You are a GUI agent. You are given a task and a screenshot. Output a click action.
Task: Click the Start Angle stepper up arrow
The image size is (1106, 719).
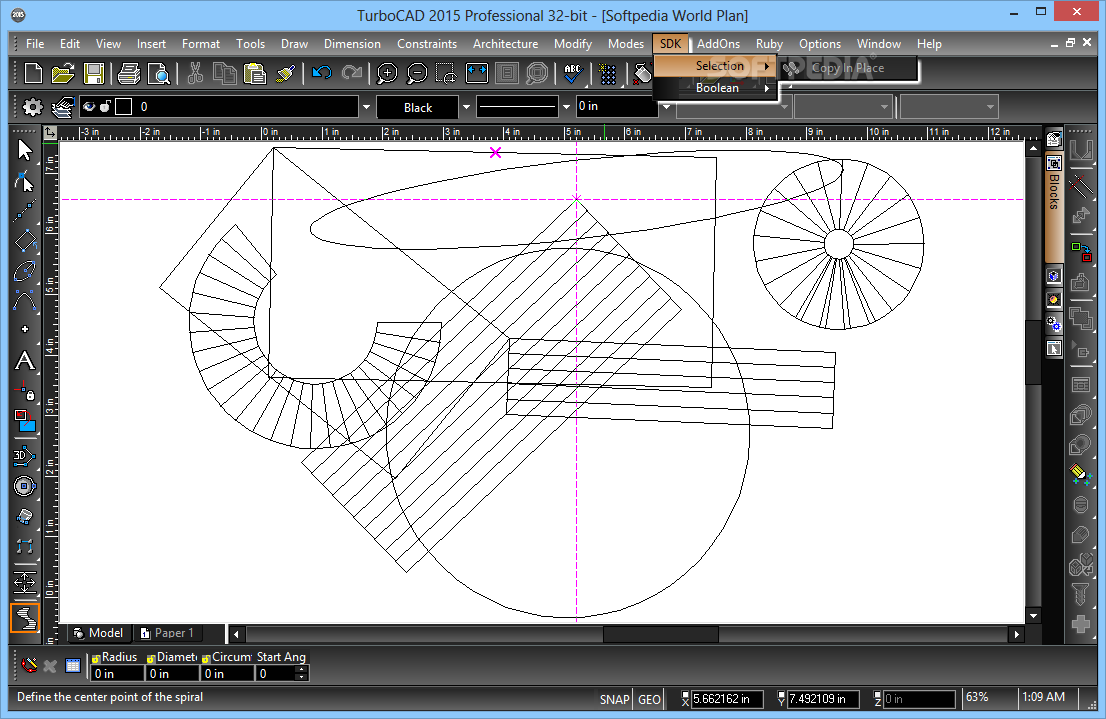coord(302,670)
